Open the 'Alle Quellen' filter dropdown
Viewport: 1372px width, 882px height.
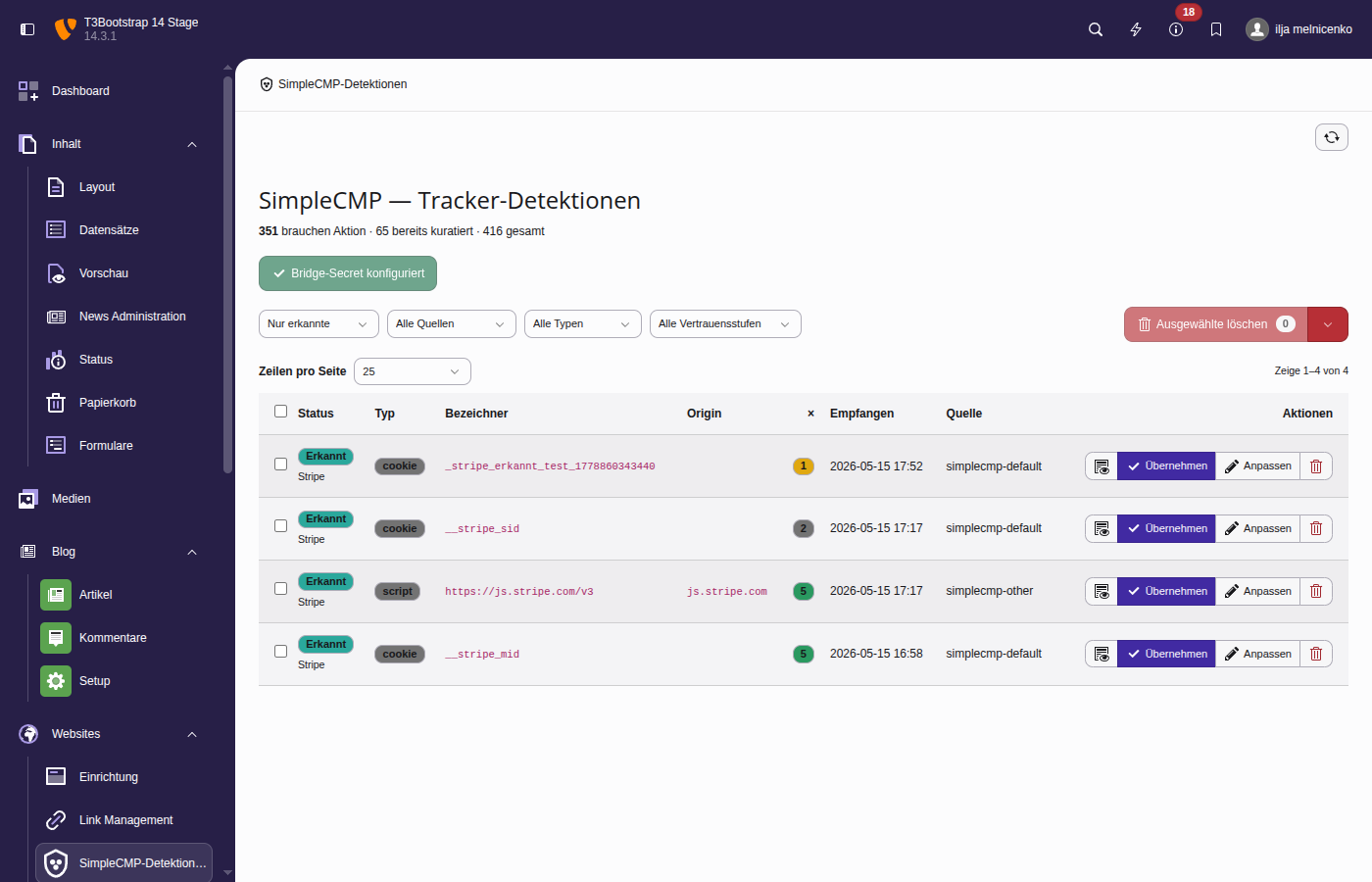[452, 324]
